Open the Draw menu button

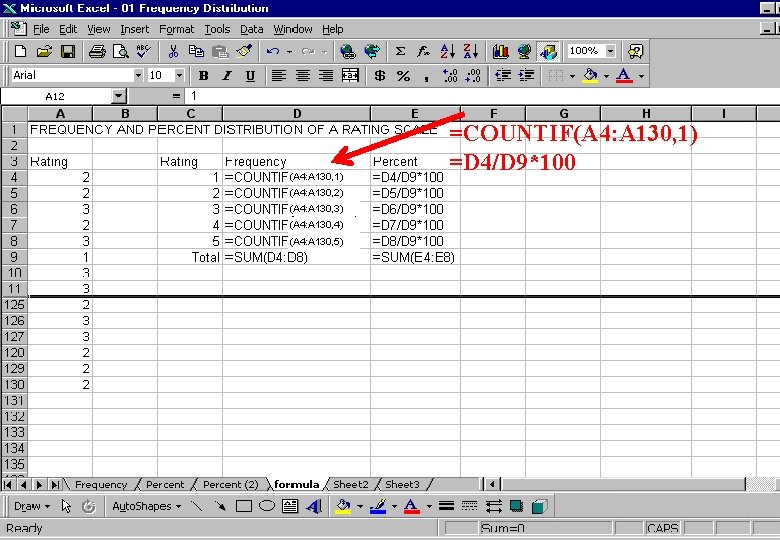pos(32,506)
